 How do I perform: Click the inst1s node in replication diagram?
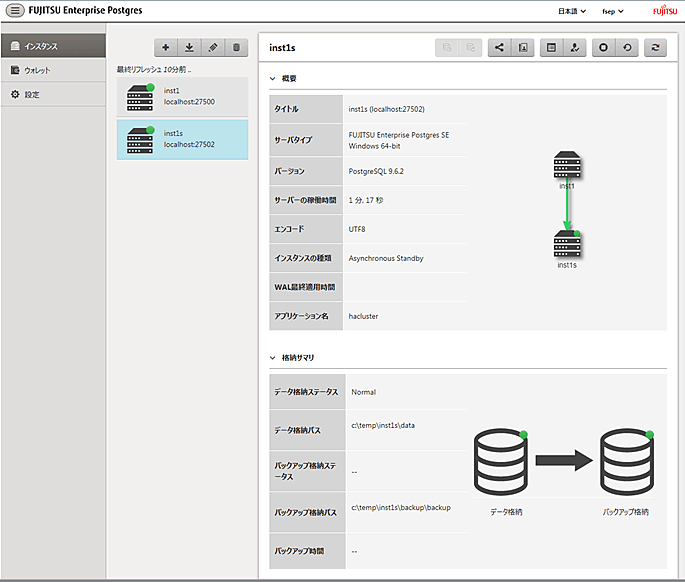pyautogui.click(x=567, y=244)
